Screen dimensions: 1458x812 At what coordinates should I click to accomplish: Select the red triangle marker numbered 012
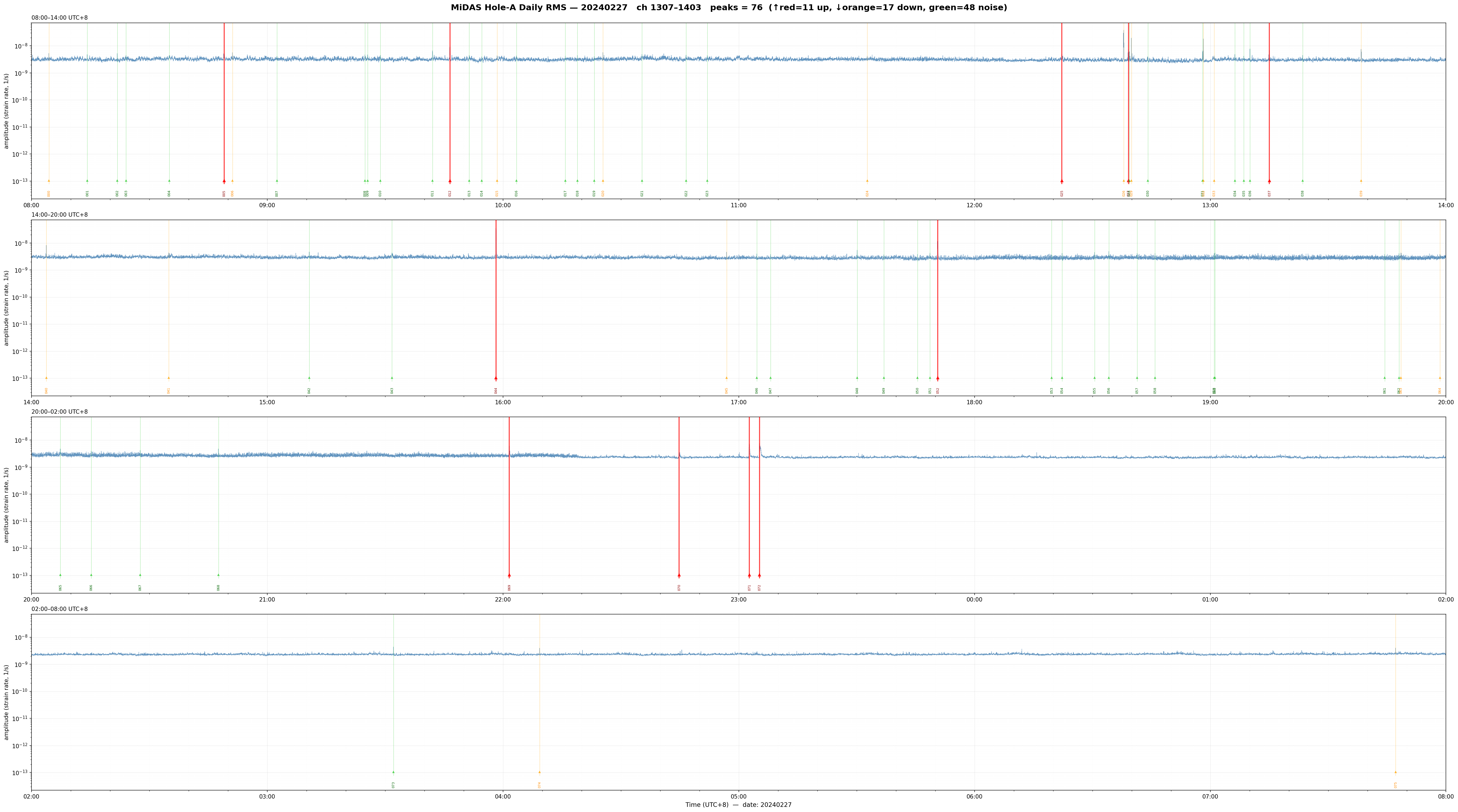point(450,181)
